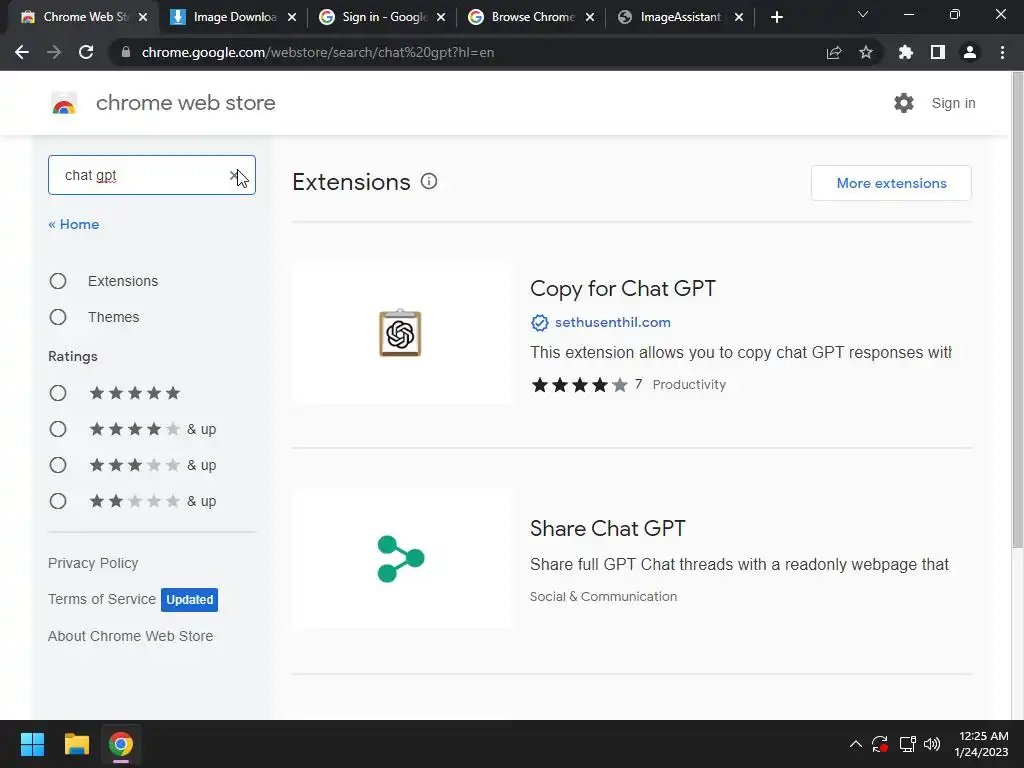Open Chrome's three-dot menu
Screen dimensions: 1024x768
pyautogui.click(x=1002, y=52)
